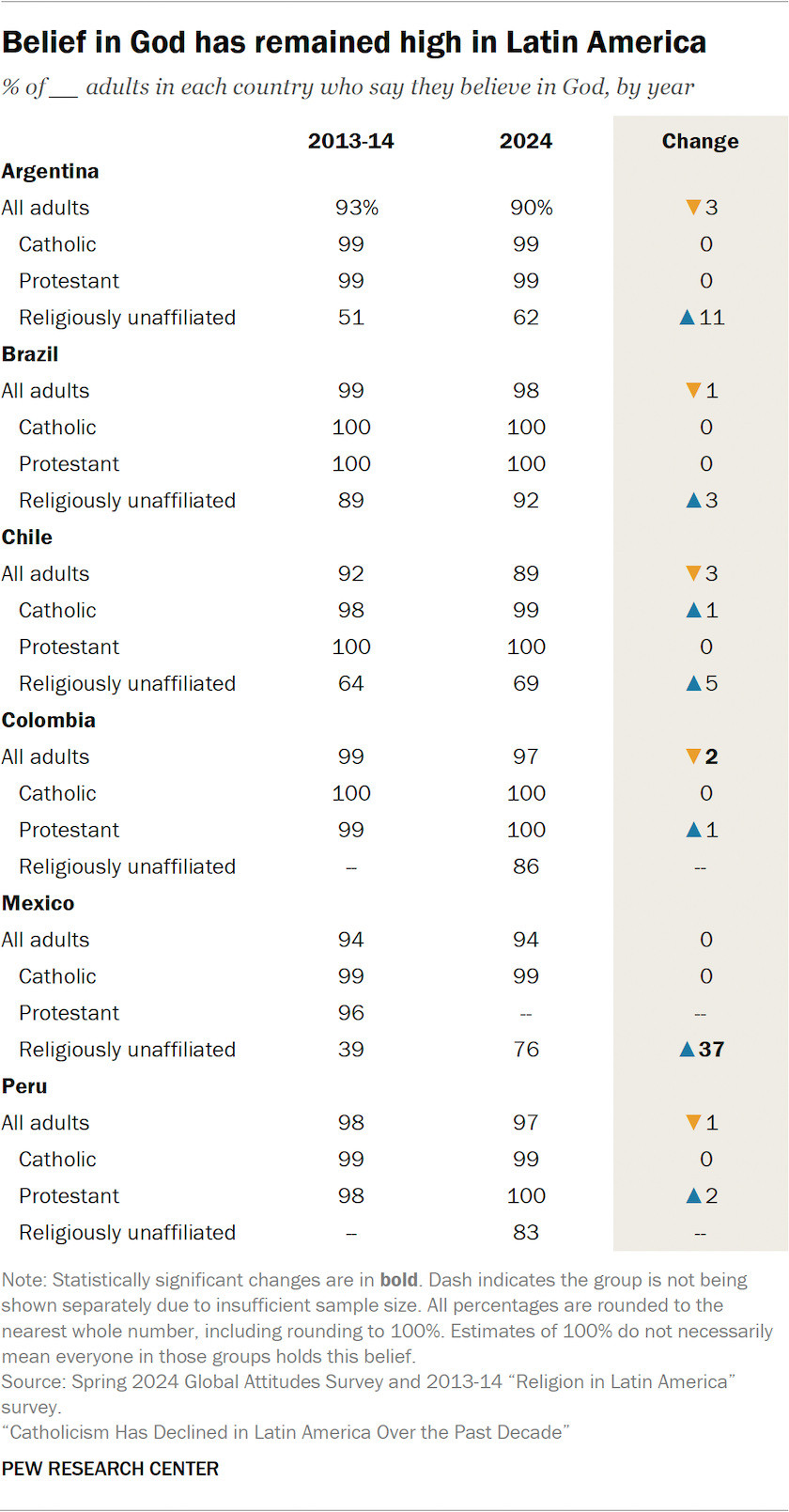The width and height of the screenshot is (789, 1512).
Task: Click blue up arrow next to Argentina's 11 change
Action: coord(687,318)
